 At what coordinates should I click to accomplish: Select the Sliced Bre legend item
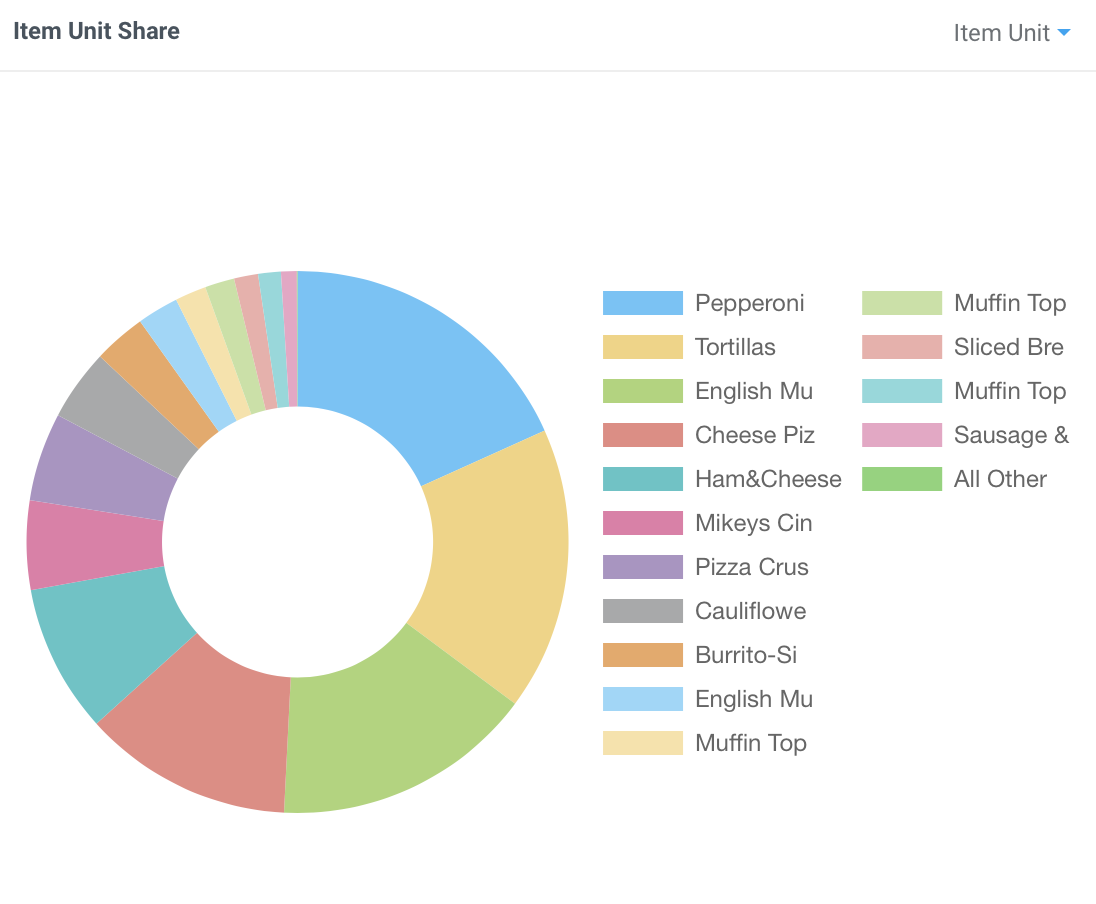pyautogui.click(x=962, y=347)
